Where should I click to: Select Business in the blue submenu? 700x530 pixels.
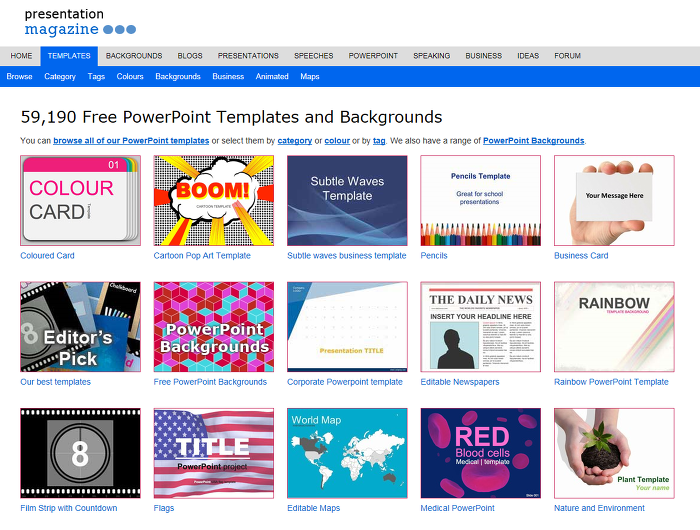click(228, 76)
